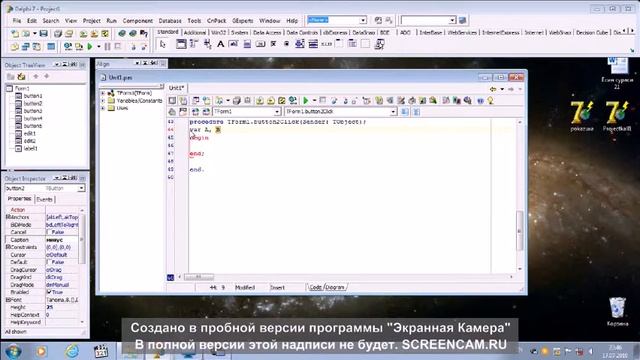Open the Component menu
Viewport: 640px width, 360px height.
point(138,20)
